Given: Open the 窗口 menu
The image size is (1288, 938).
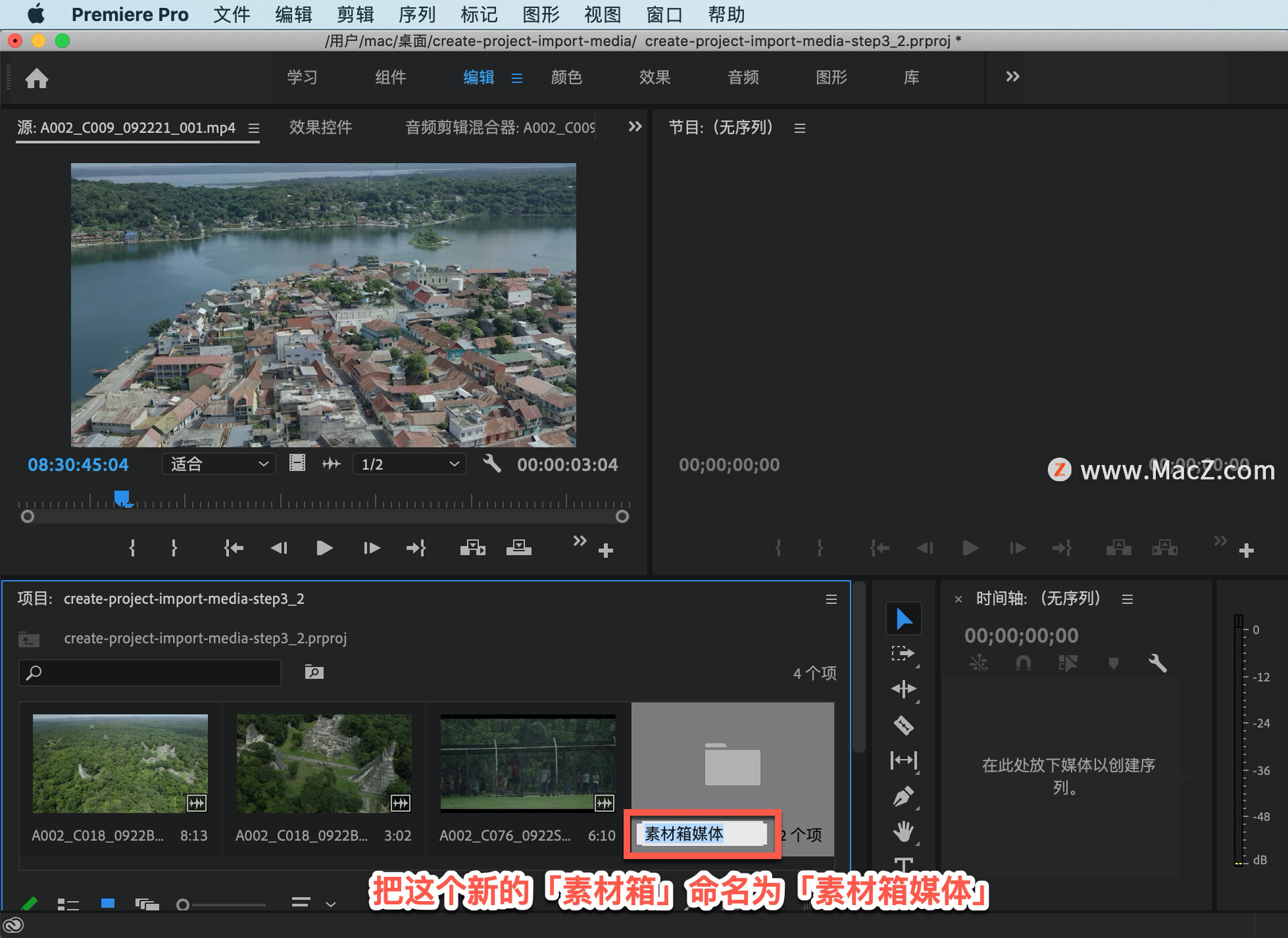Looking at the screenshot, I should pos(664,14).
